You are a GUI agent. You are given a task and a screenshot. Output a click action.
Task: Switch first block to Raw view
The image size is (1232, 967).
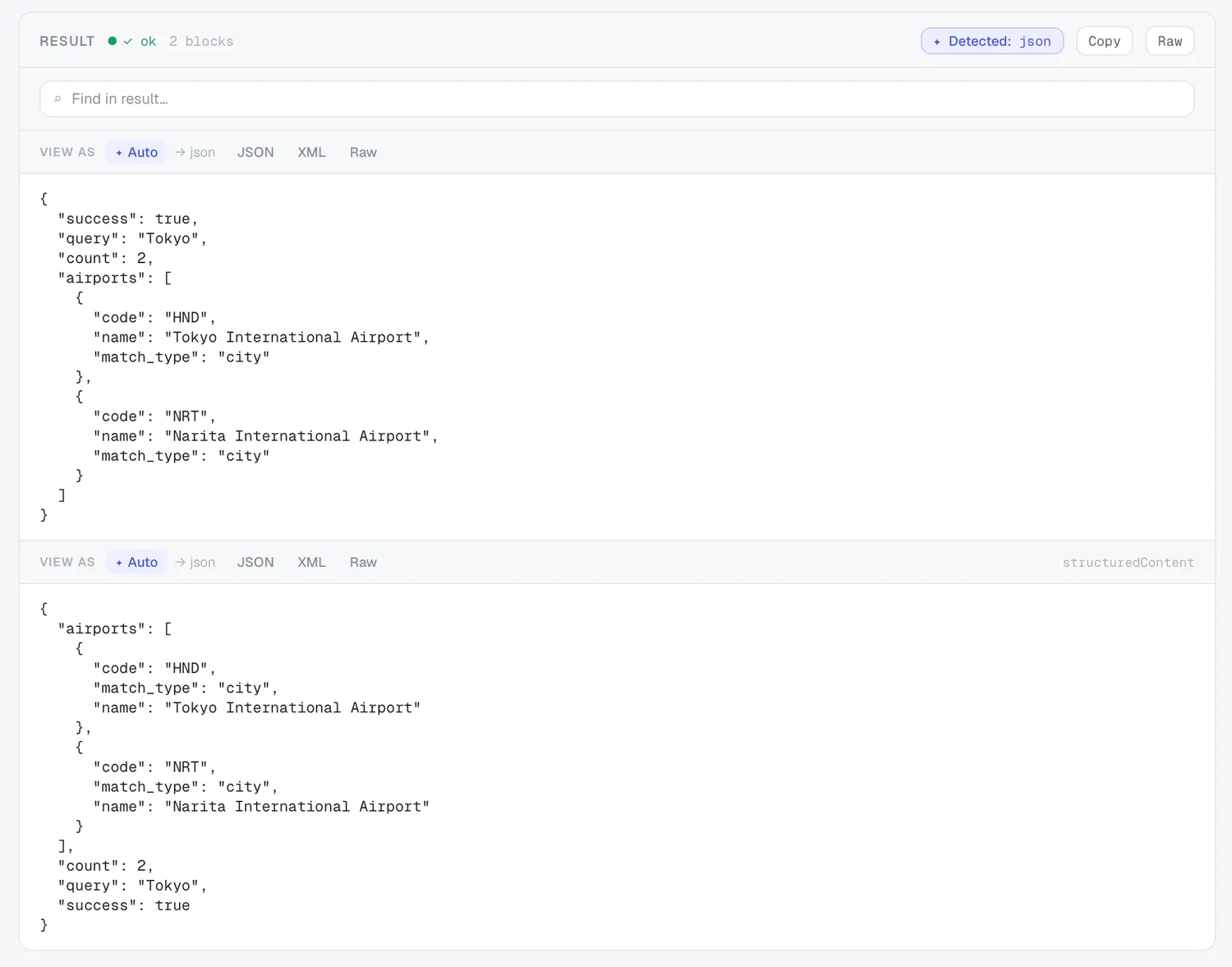(363, 152)
